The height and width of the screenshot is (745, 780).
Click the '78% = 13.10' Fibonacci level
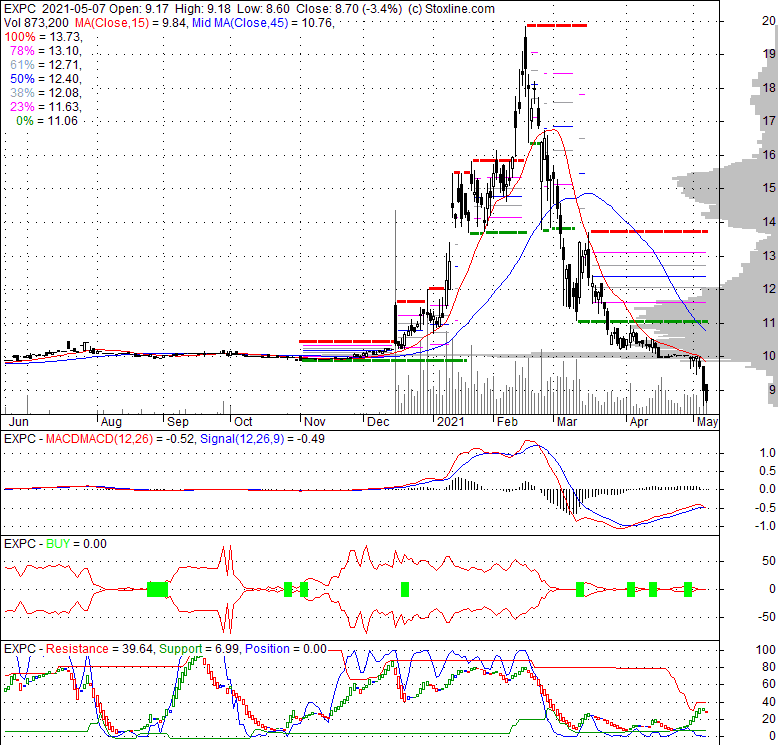pos(45,51)
